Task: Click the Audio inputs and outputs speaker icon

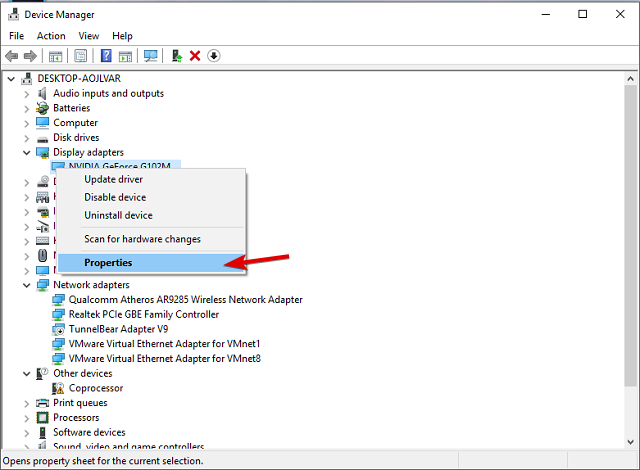Action: 42,93
